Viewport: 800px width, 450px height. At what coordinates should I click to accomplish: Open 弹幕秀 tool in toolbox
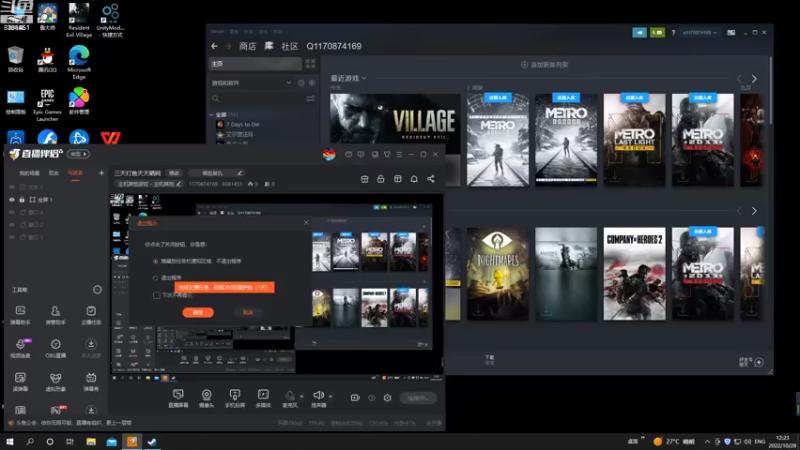point(91,382)
